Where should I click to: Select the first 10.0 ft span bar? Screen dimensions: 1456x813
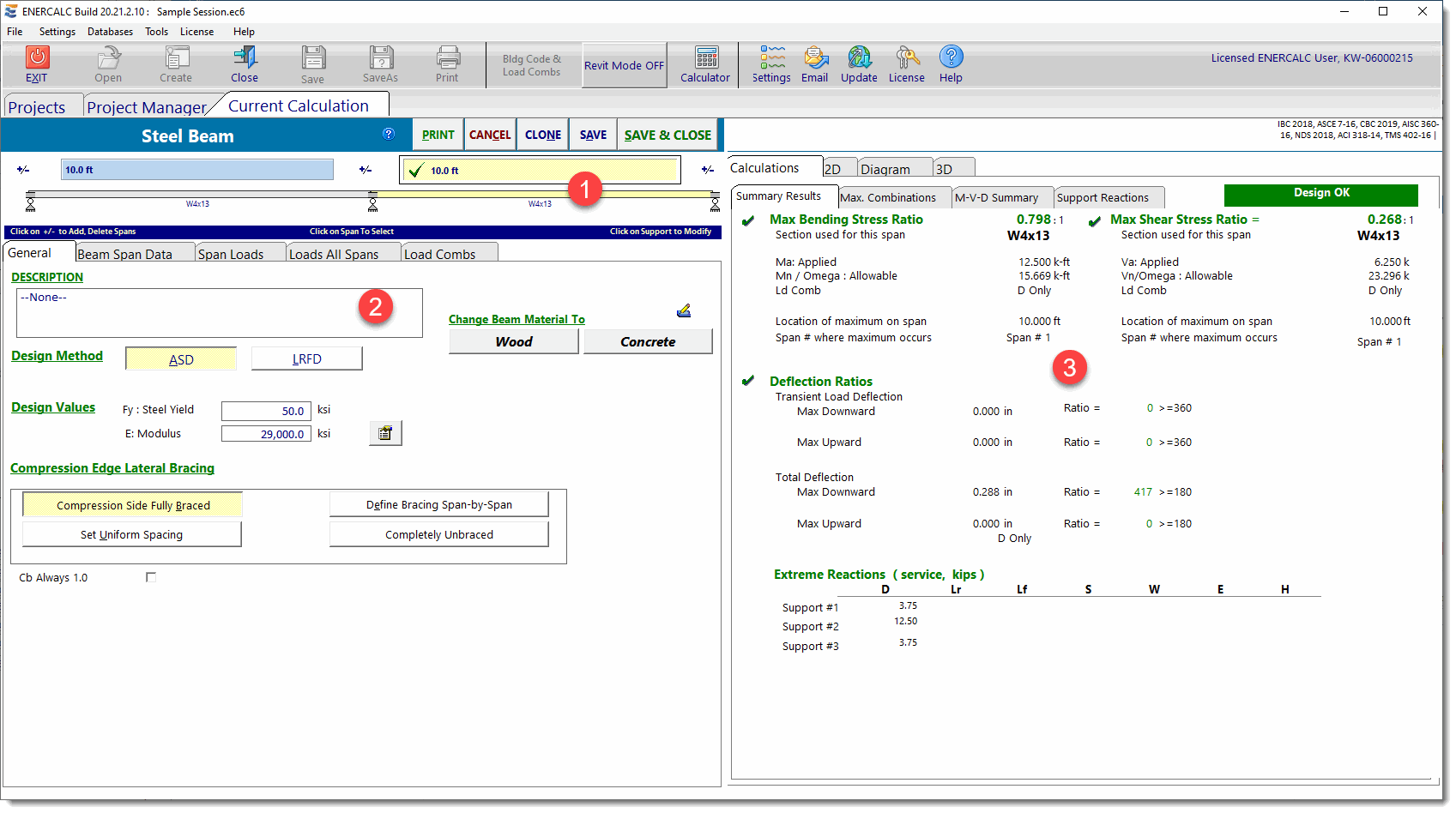[197, 170]
